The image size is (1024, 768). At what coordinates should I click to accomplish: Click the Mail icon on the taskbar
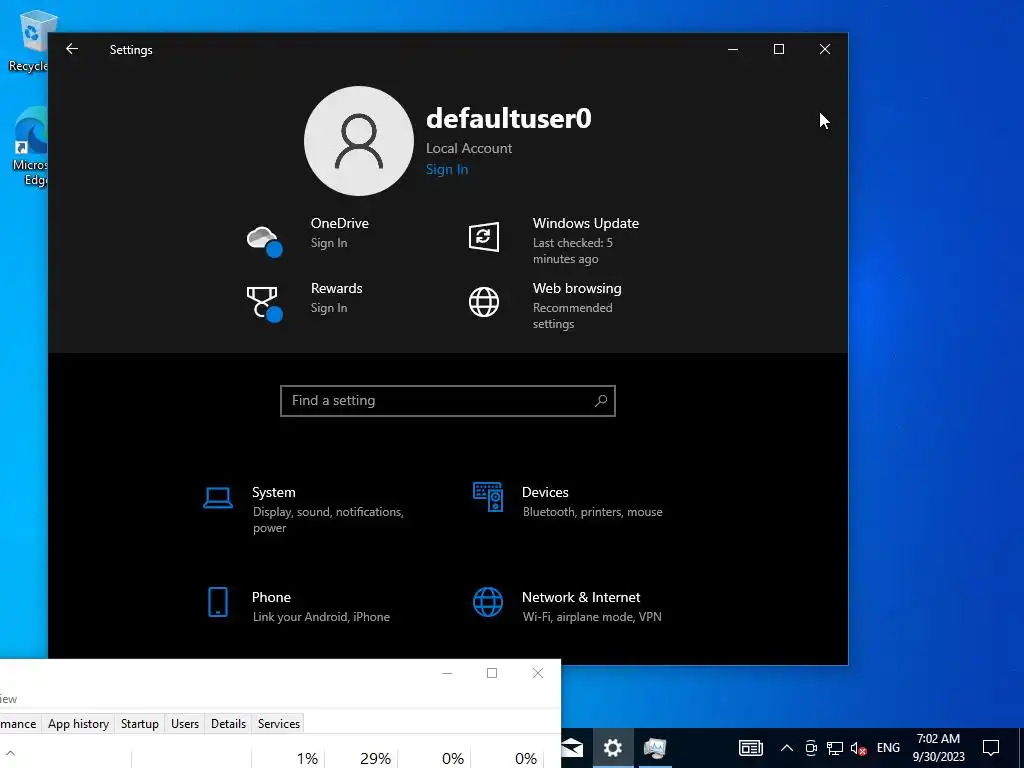pyautogui.click(x=573, y=748)
